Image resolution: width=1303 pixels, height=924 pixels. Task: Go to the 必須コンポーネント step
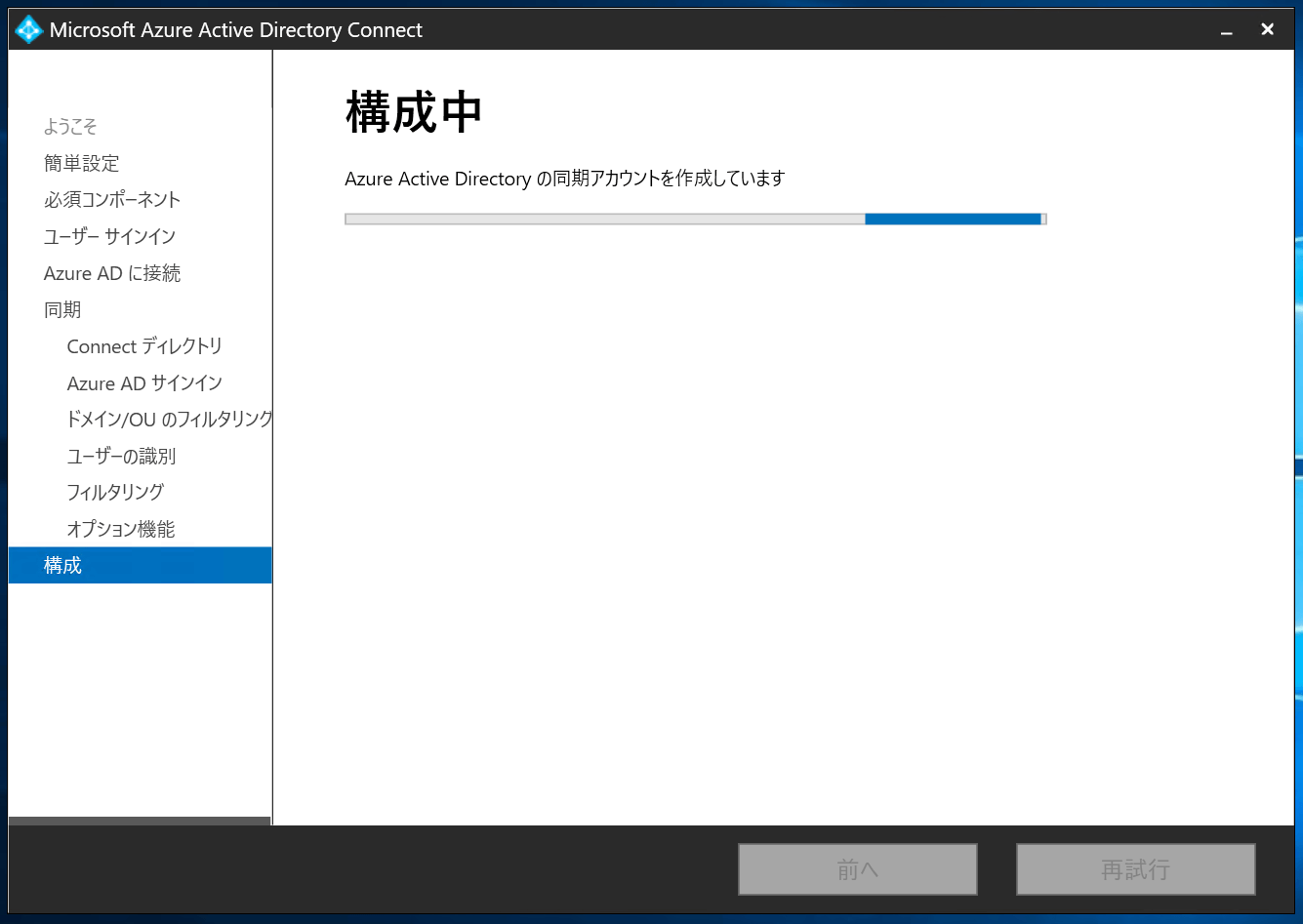[112, 200]
